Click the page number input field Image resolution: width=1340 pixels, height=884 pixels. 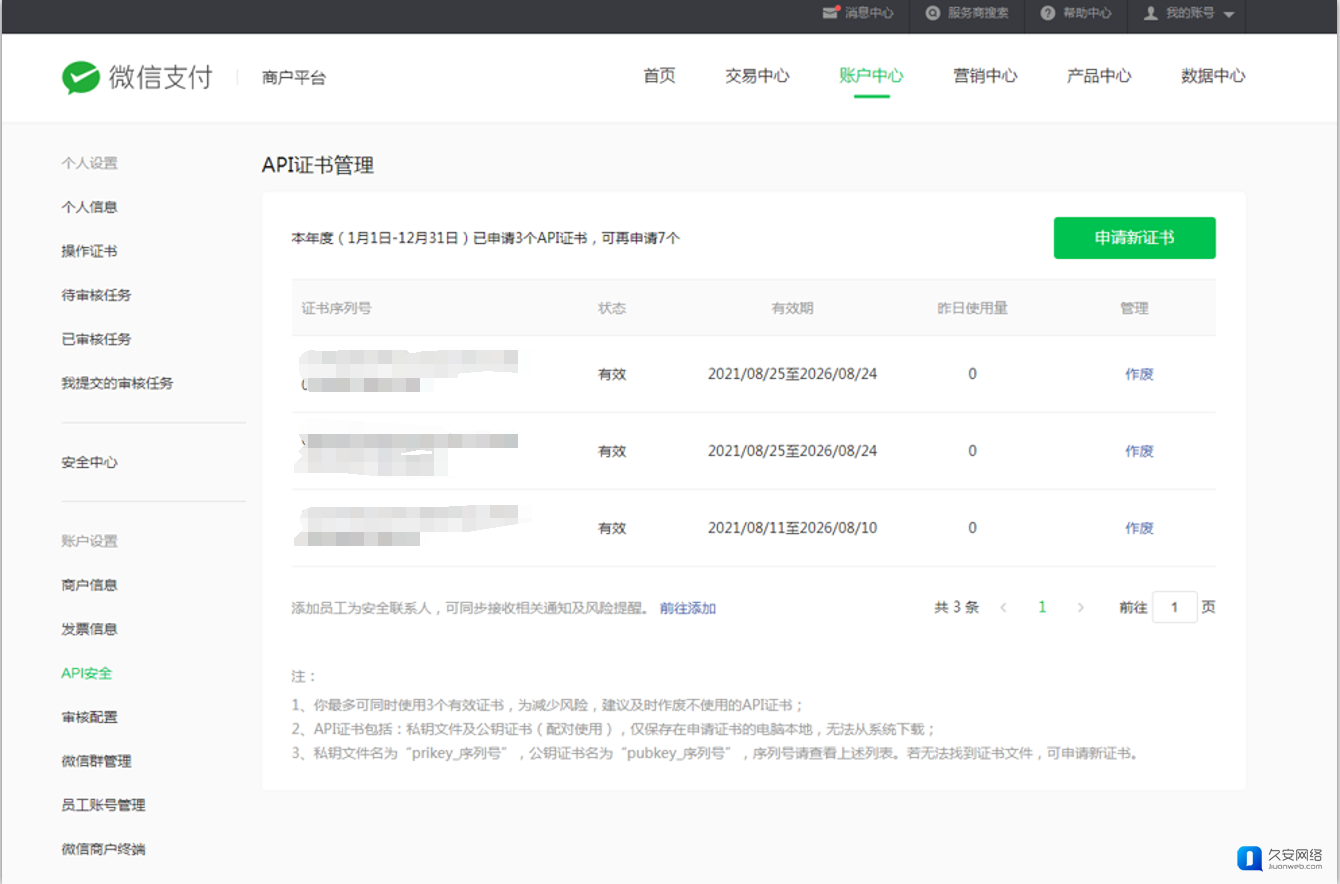click(x=1174, y=607)
